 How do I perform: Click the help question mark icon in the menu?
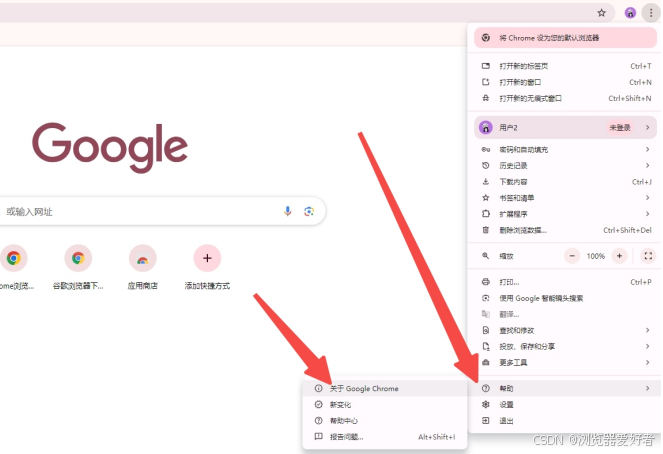pos(485,388)
